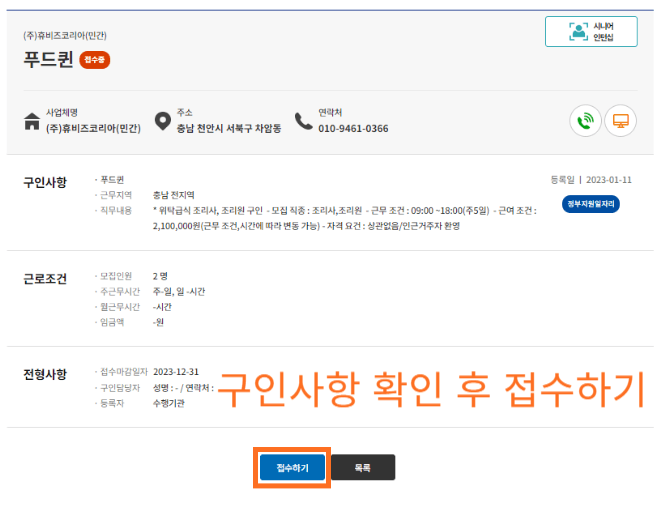Image resolution: width=661 pixels, height=508 pixels.
Task: Go back with the 목록 list button
Action: point(363,467)
